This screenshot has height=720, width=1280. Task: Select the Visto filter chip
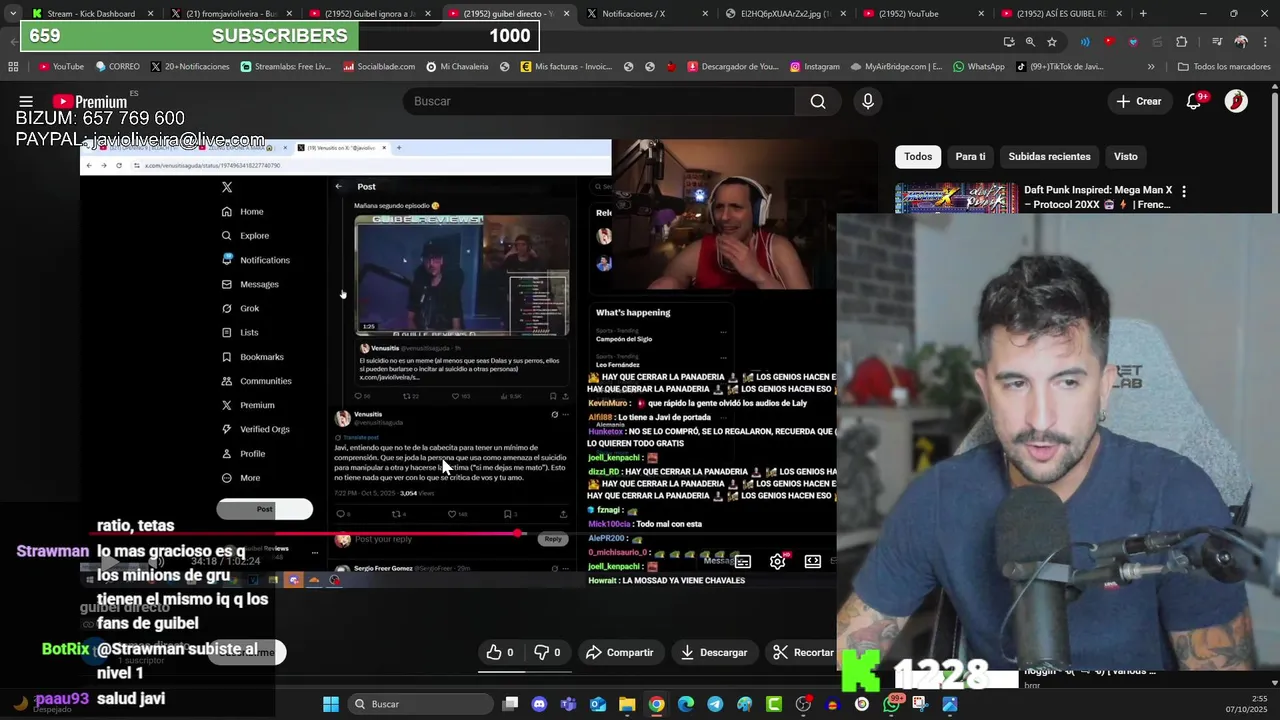(1126, 156)
